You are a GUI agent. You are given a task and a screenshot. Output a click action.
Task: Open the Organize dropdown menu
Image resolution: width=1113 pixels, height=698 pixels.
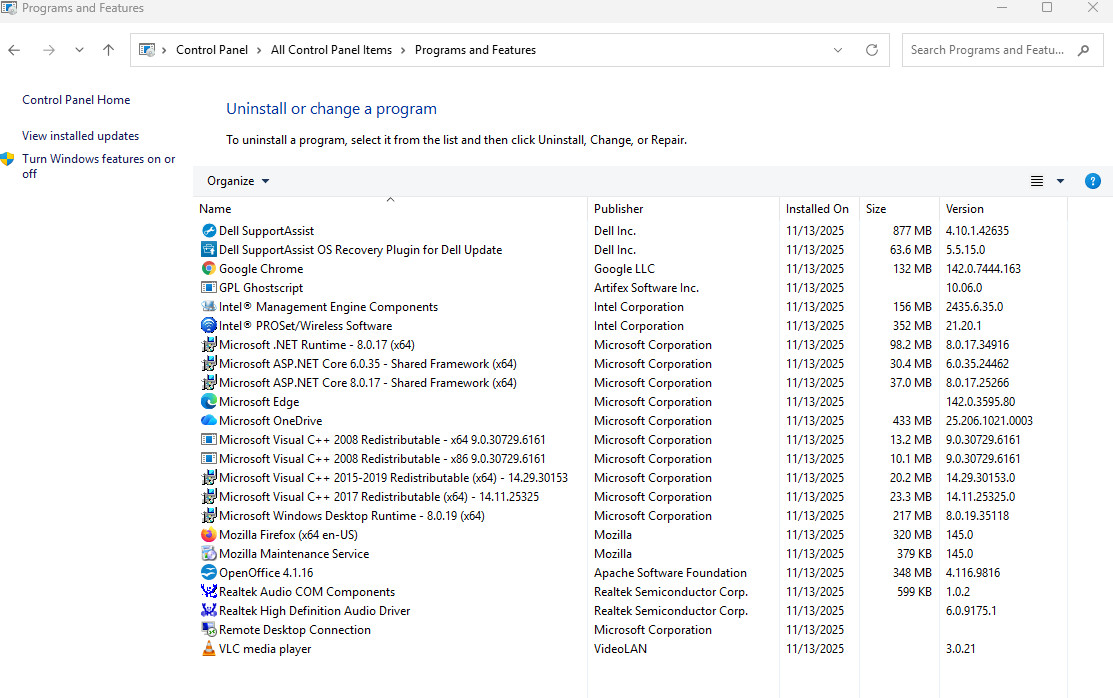238,181
